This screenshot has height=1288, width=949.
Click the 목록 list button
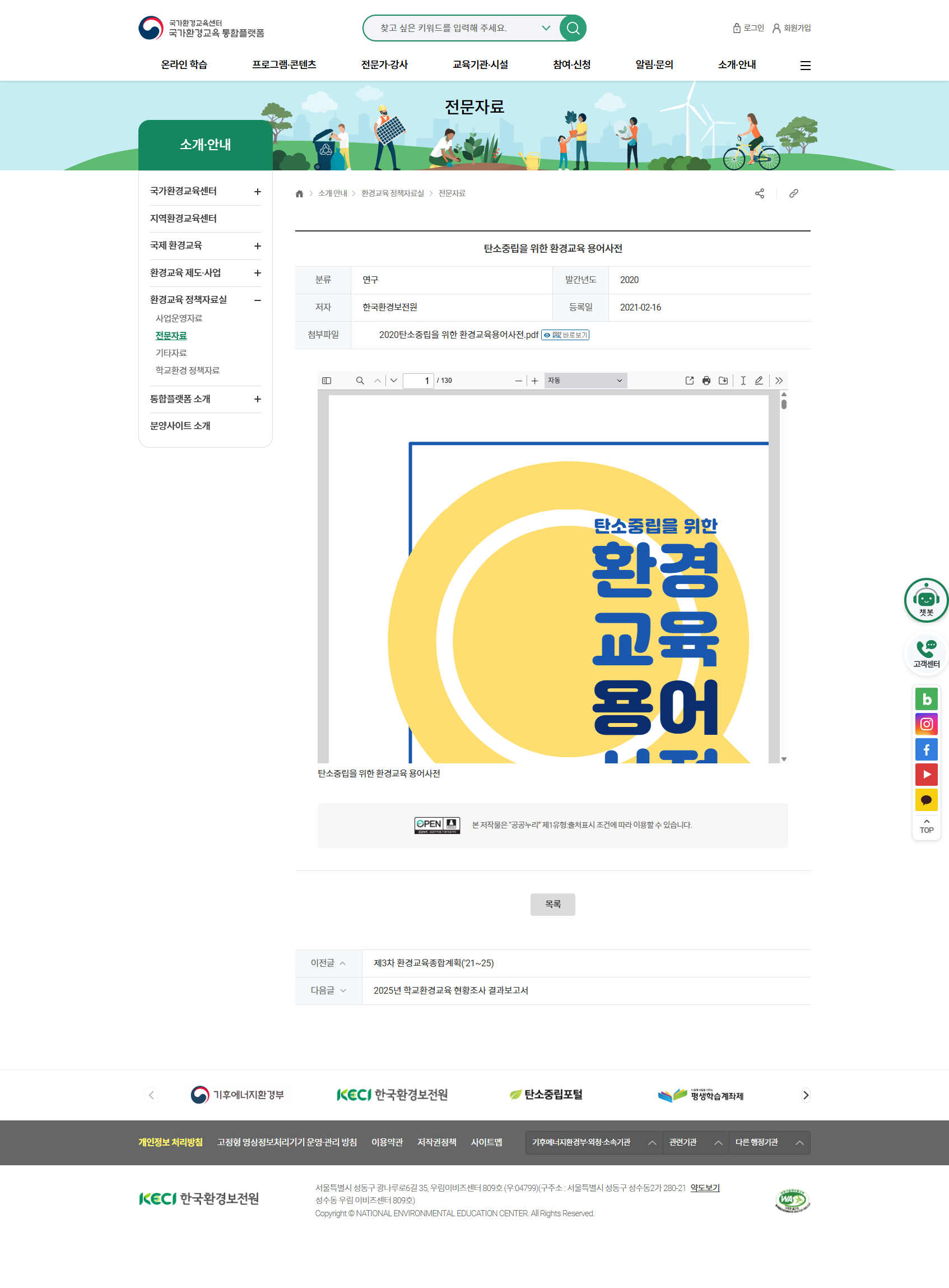[552, 904]
